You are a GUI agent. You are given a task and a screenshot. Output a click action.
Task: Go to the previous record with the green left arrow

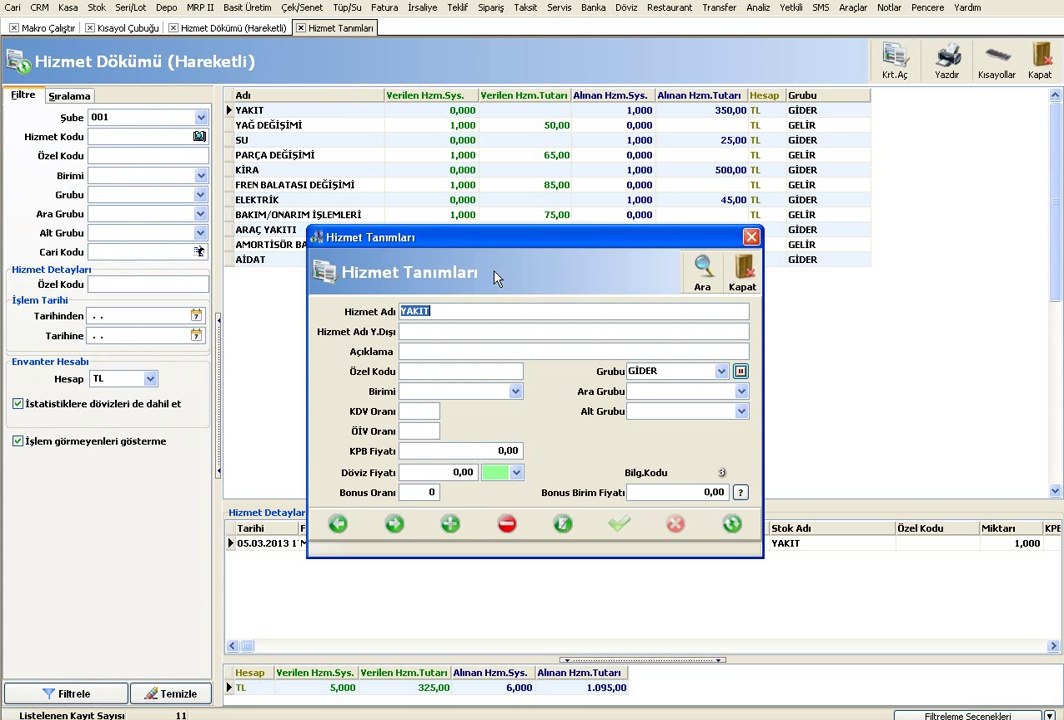(x=338, y=524)
